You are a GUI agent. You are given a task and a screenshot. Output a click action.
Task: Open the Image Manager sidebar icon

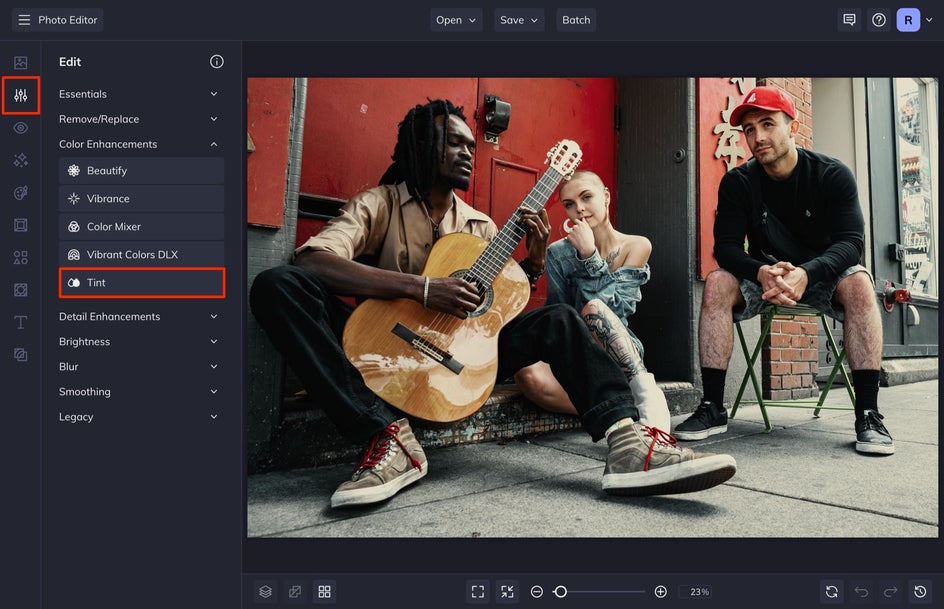[20, 63]
